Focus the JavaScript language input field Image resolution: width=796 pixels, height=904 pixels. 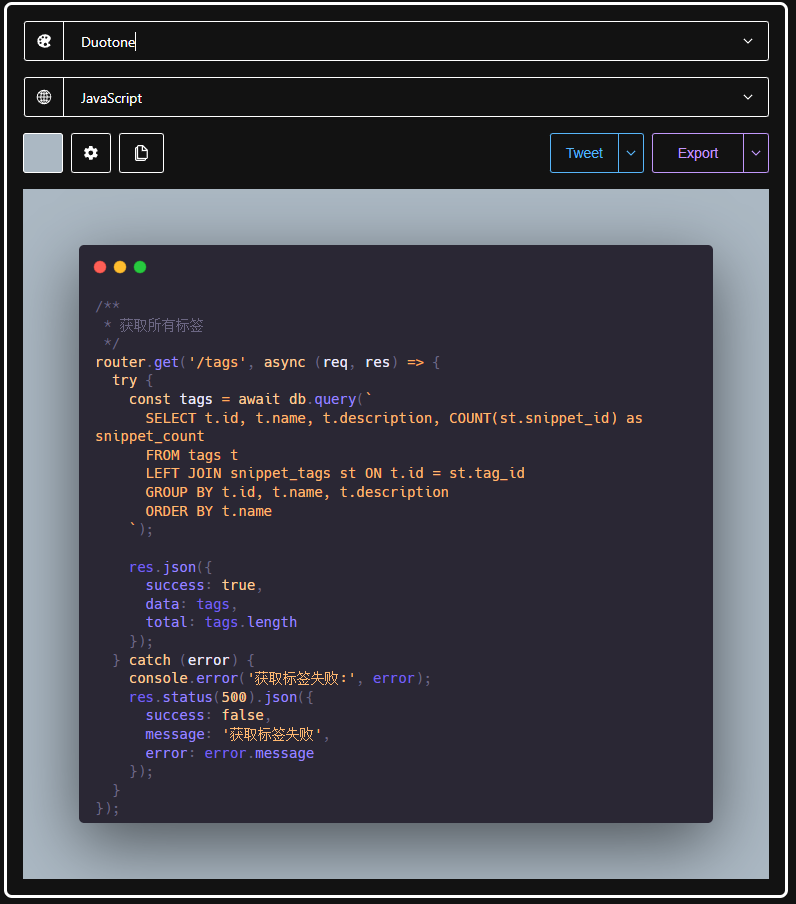point(403,97)
